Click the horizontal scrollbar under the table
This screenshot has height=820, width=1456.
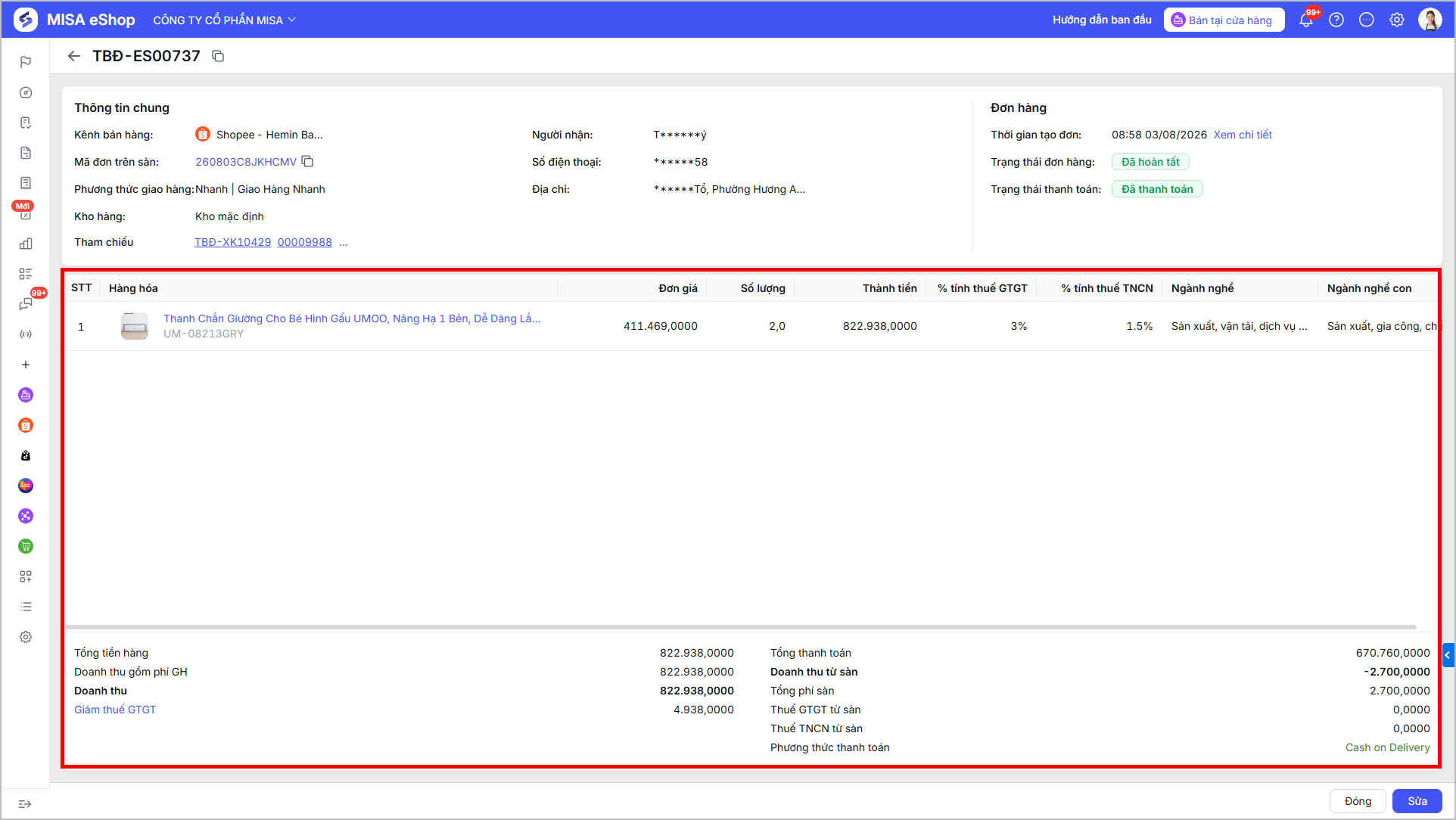pos(740,627)
